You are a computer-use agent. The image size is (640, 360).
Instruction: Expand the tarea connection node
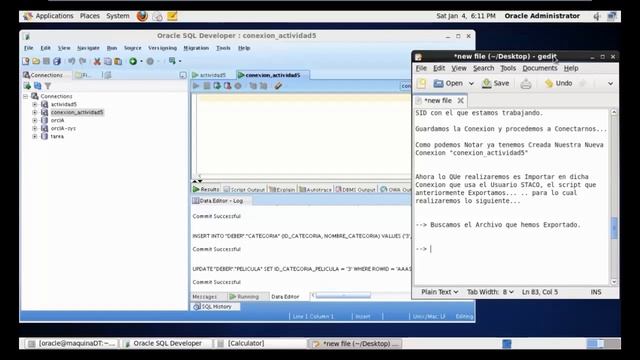[x=35, y=136]
